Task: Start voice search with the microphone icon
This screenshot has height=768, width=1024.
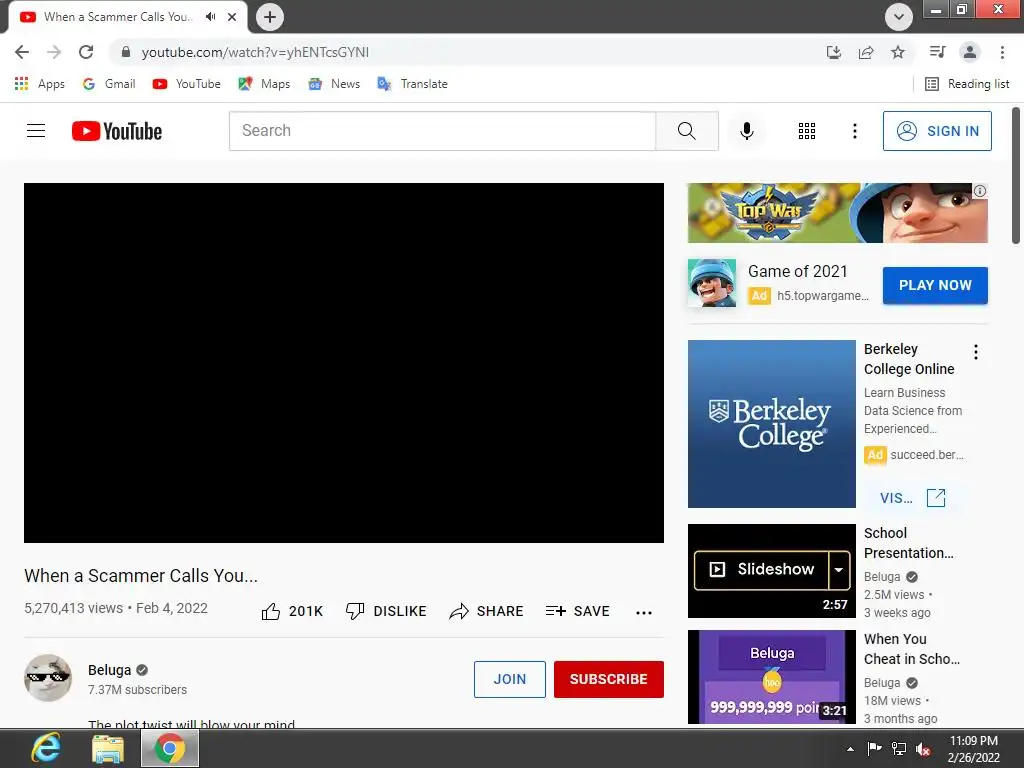Action: point(746,131)
